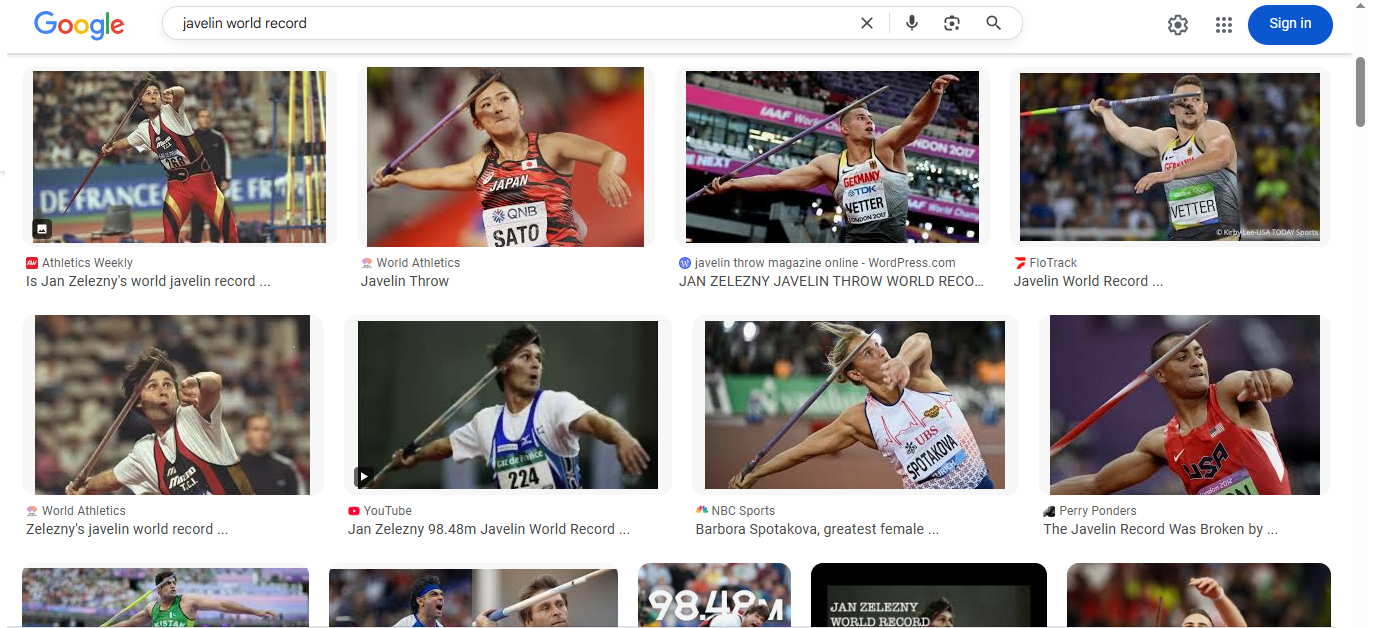The image size is (1374, 628).
Task: Open search by image with the camera icon
Action: point(952,23)
